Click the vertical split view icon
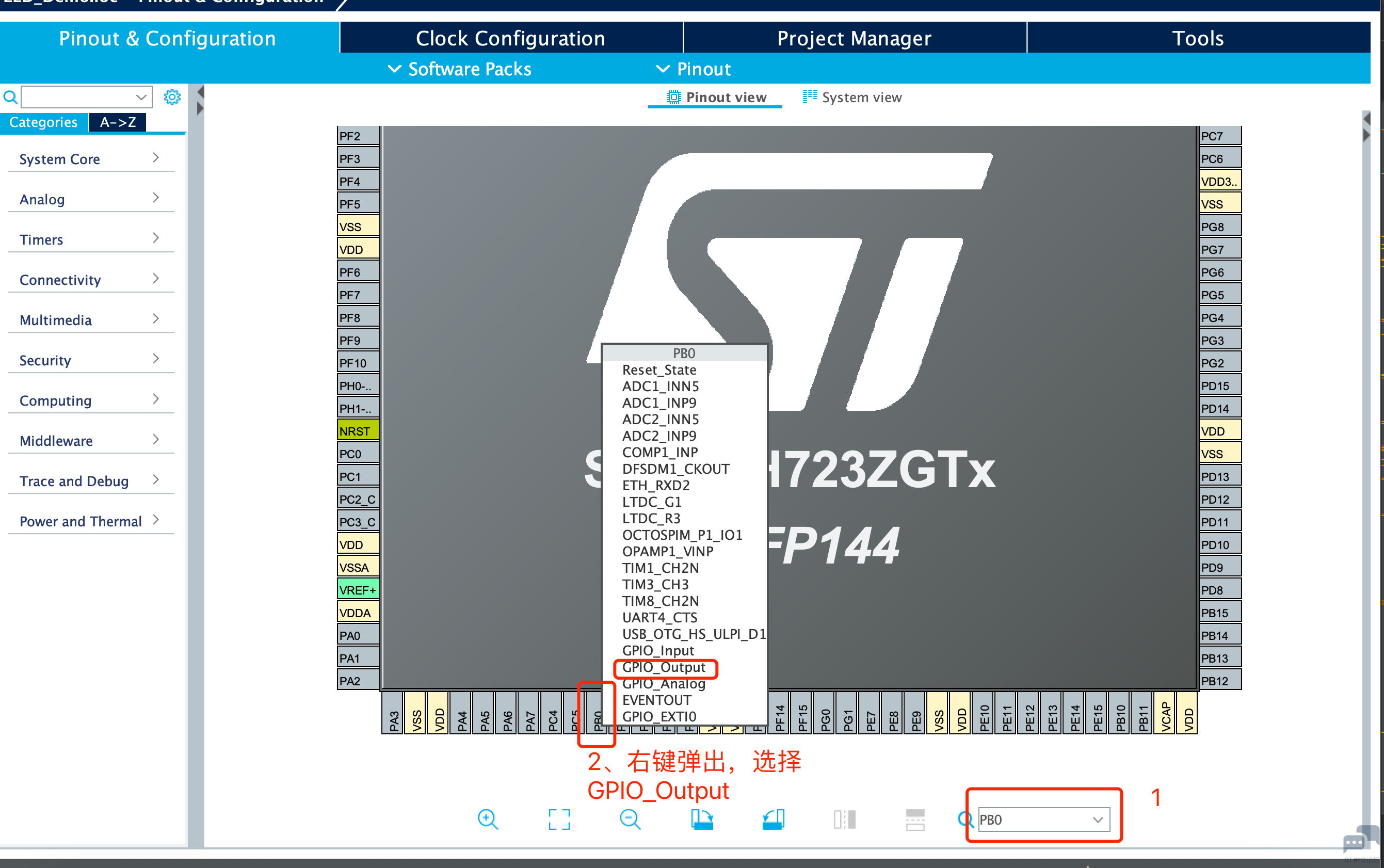Screen dimensions: 1384x868 (844, 819)
